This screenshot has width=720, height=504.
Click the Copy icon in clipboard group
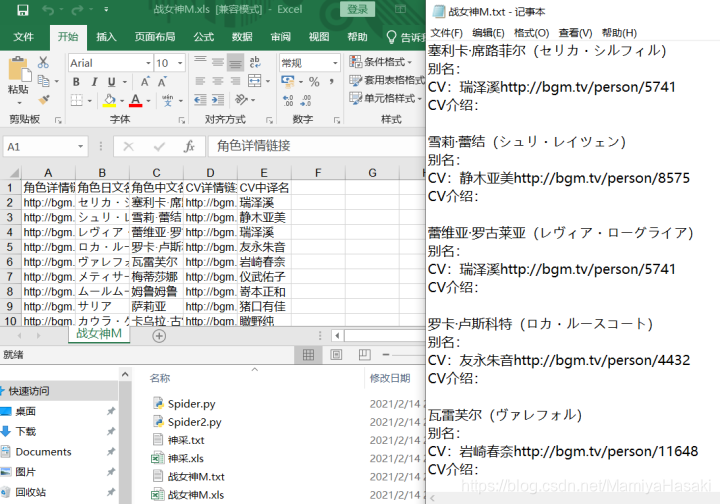coord(44,81)
